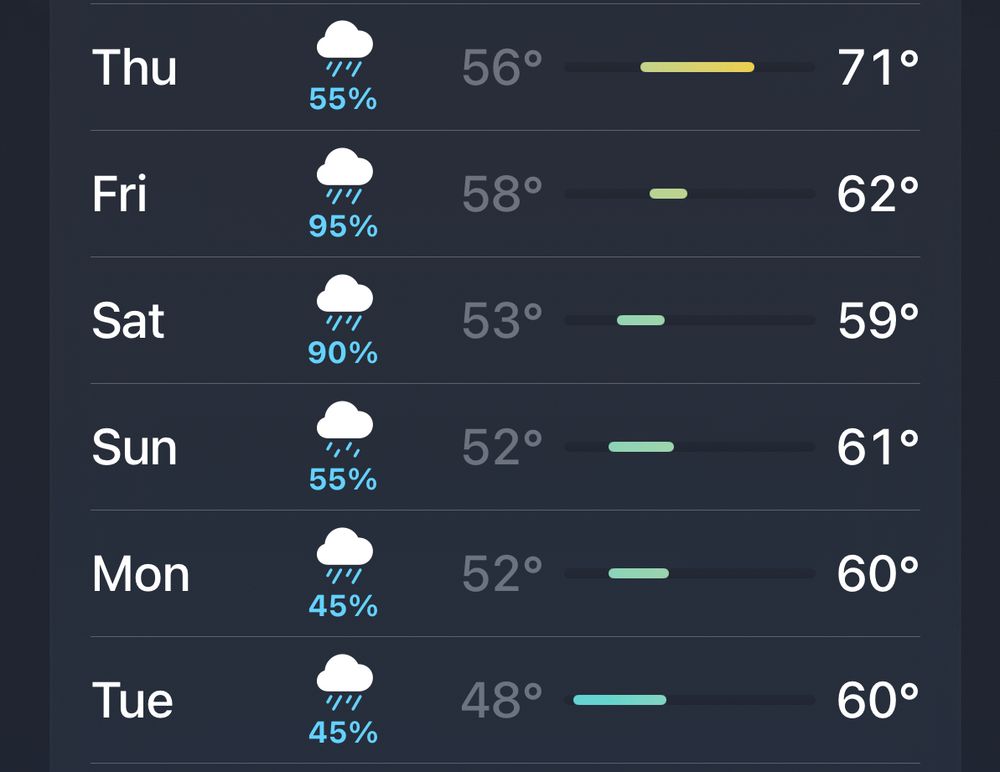Viewport: 1000px width, 772px height.
Task: Open the Sat forecast day label
Action: coord(128,320)
